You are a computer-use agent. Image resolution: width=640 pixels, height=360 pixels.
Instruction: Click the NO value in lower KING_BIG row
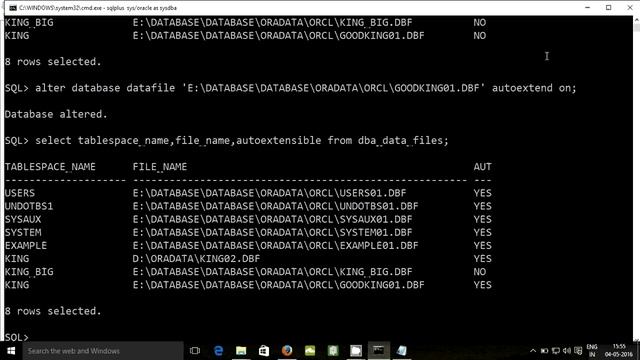pyautogui.click(x=480, y=272)
